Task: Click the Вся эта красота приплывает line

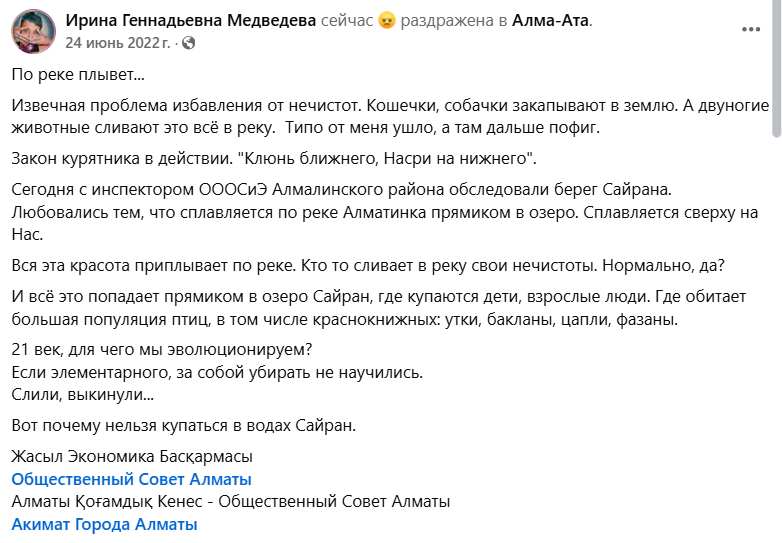Action: 368,266
